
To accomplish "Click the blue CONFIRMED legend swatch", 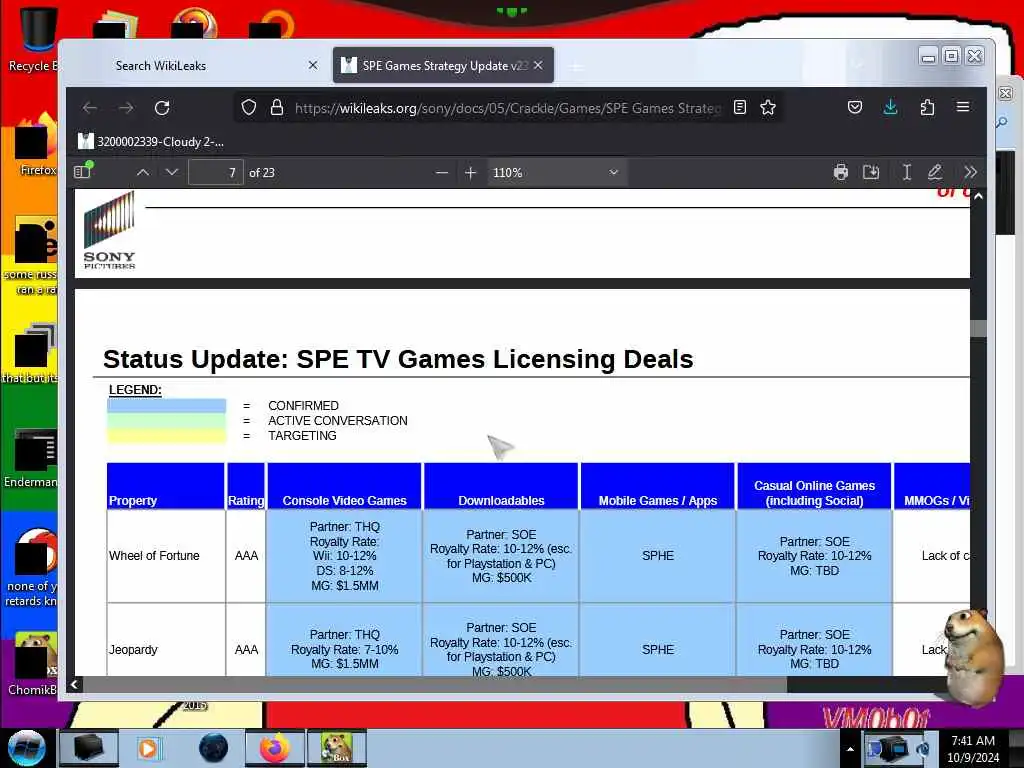I will click(167, 406).
